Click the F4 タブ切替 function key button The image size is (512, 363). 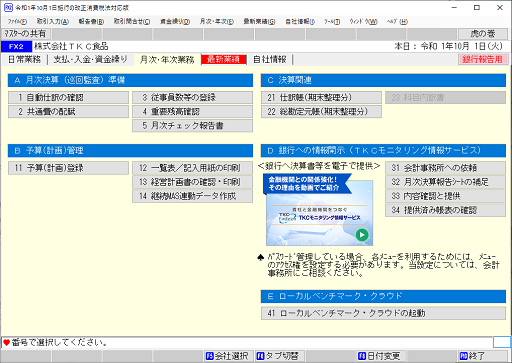(x=279, y=356)
